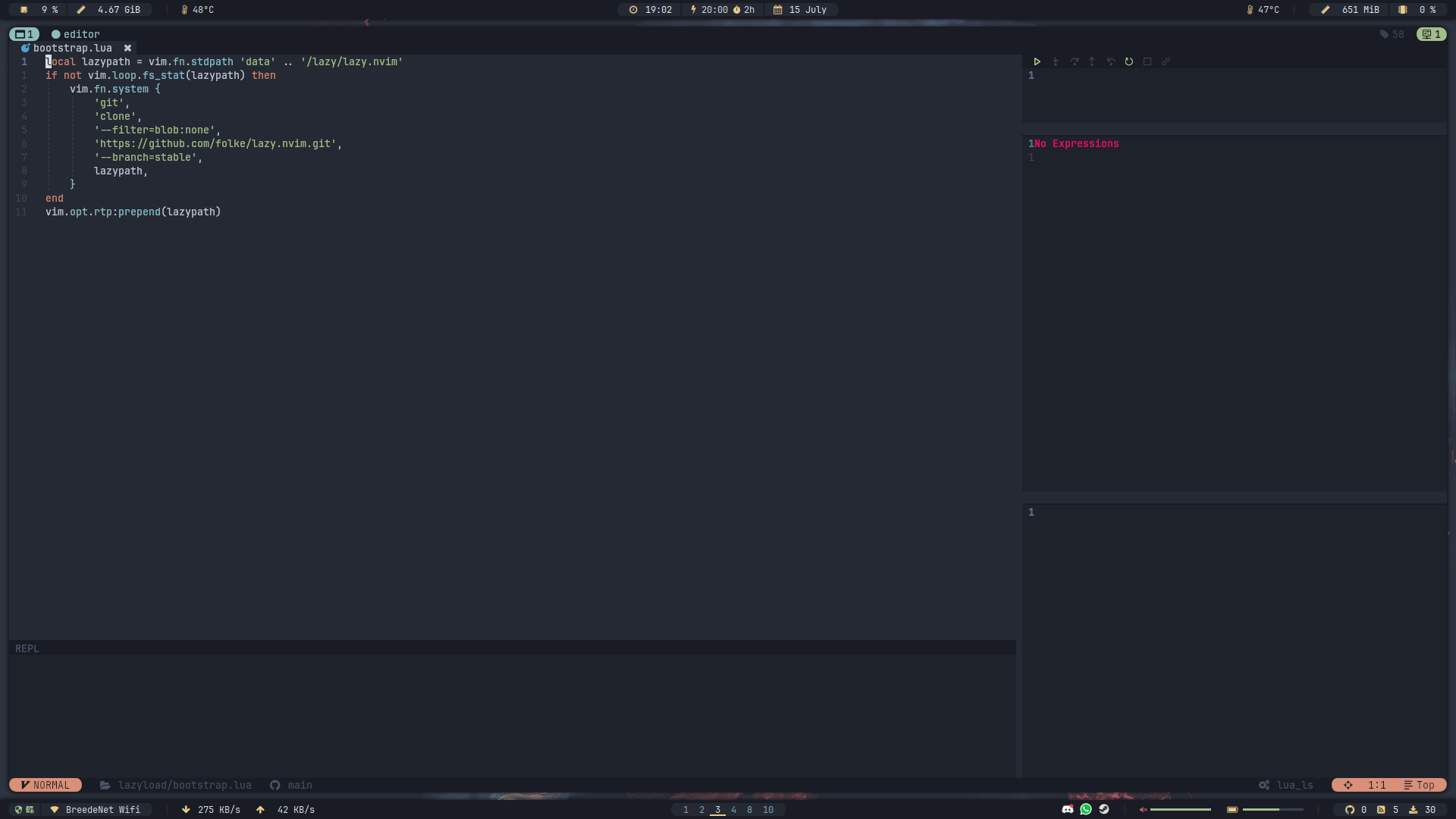Click the lua_ls gears icon in statusline
This screenshot has height=819, width=1456.
[x=1264, y=785]
